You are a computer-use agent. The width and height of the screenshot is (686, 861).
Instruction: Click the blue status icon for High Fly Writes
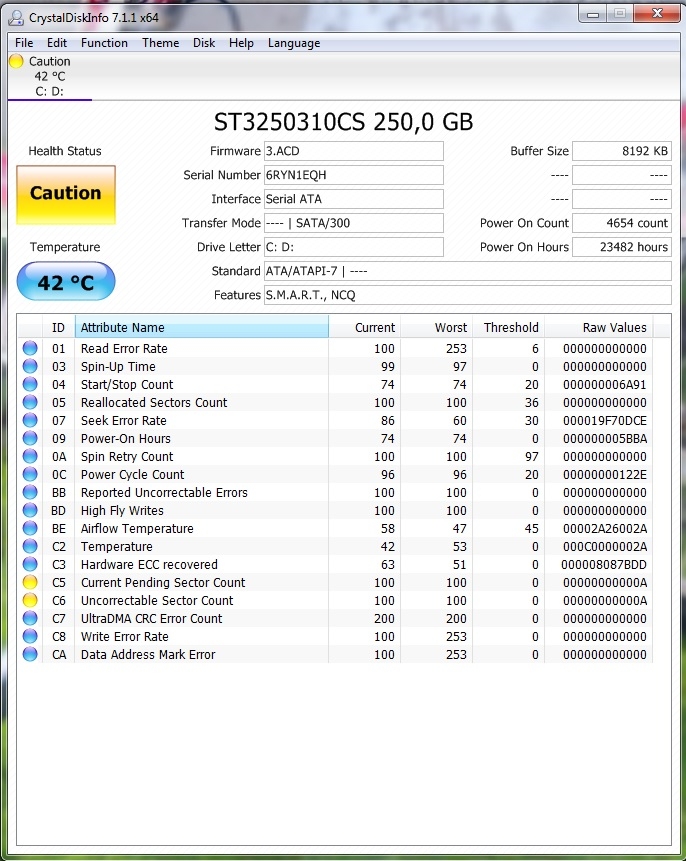tap(30, 510)
